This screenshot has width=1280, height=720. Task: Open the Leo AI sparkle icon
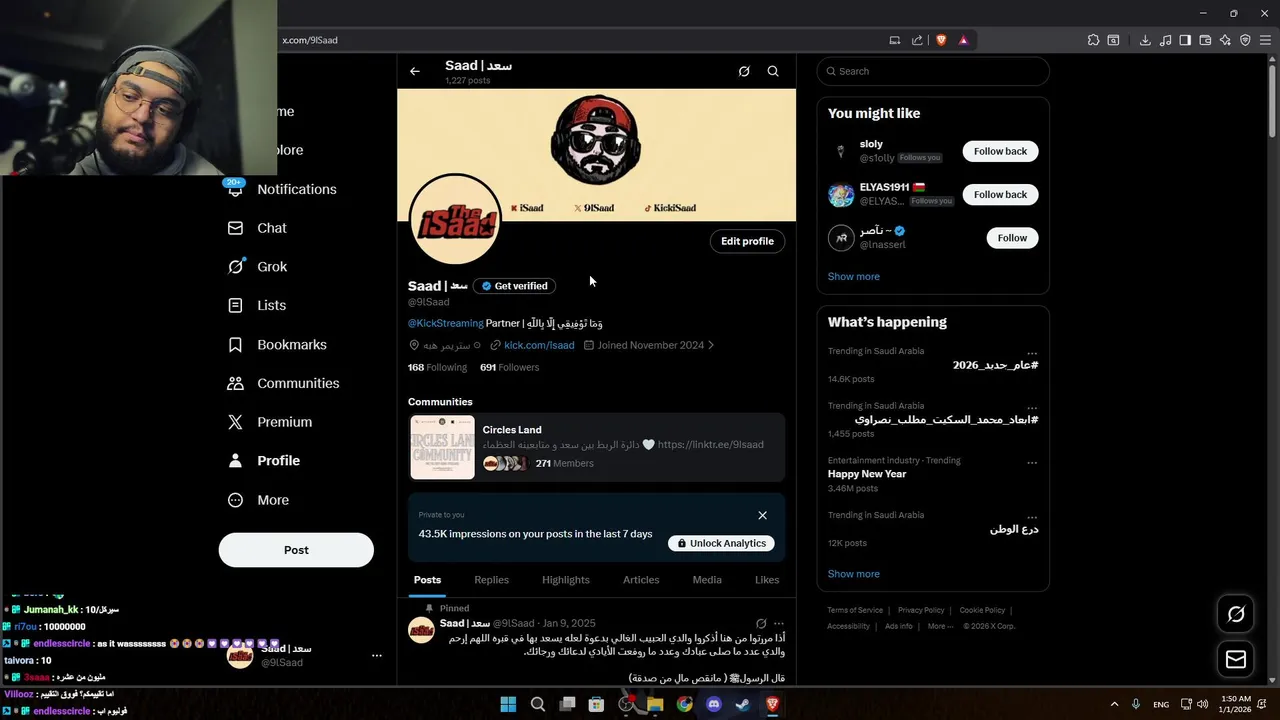click(1225, 40)
